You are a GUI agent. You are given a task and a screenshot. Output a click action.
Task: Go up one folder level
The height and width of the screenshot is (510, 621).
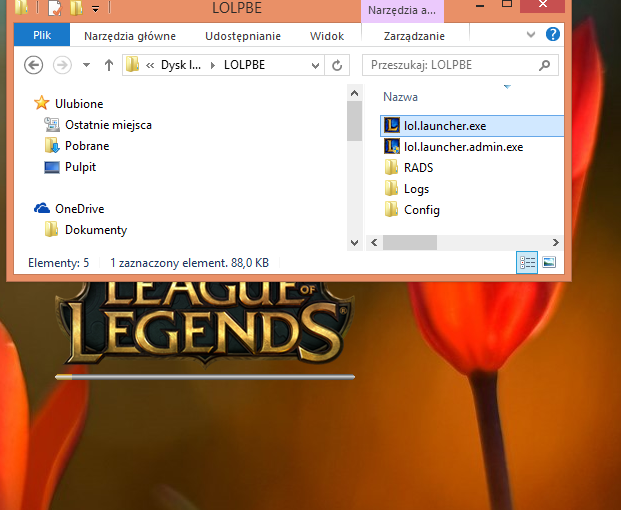109,65
